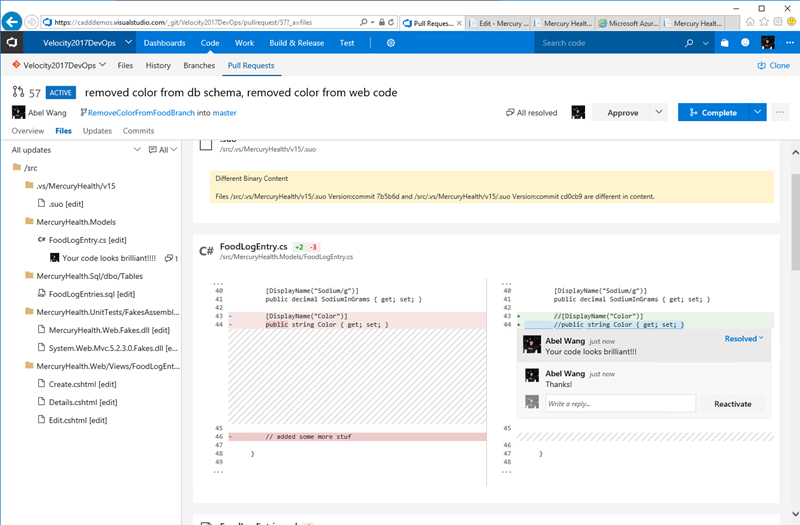This screenshot has width=800, height=525.
Task: Click the /src folder icon
Action: [17, 167]
